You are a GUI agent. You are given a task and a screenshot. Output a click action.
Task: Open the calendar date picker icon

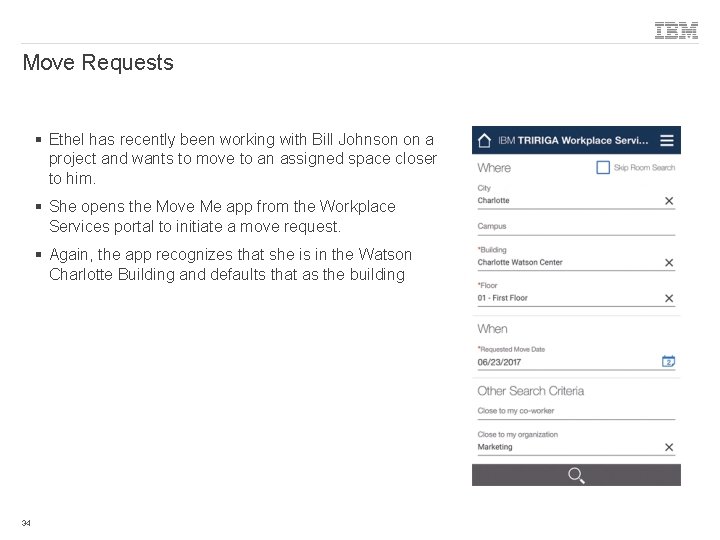click(x=669, y=361)
